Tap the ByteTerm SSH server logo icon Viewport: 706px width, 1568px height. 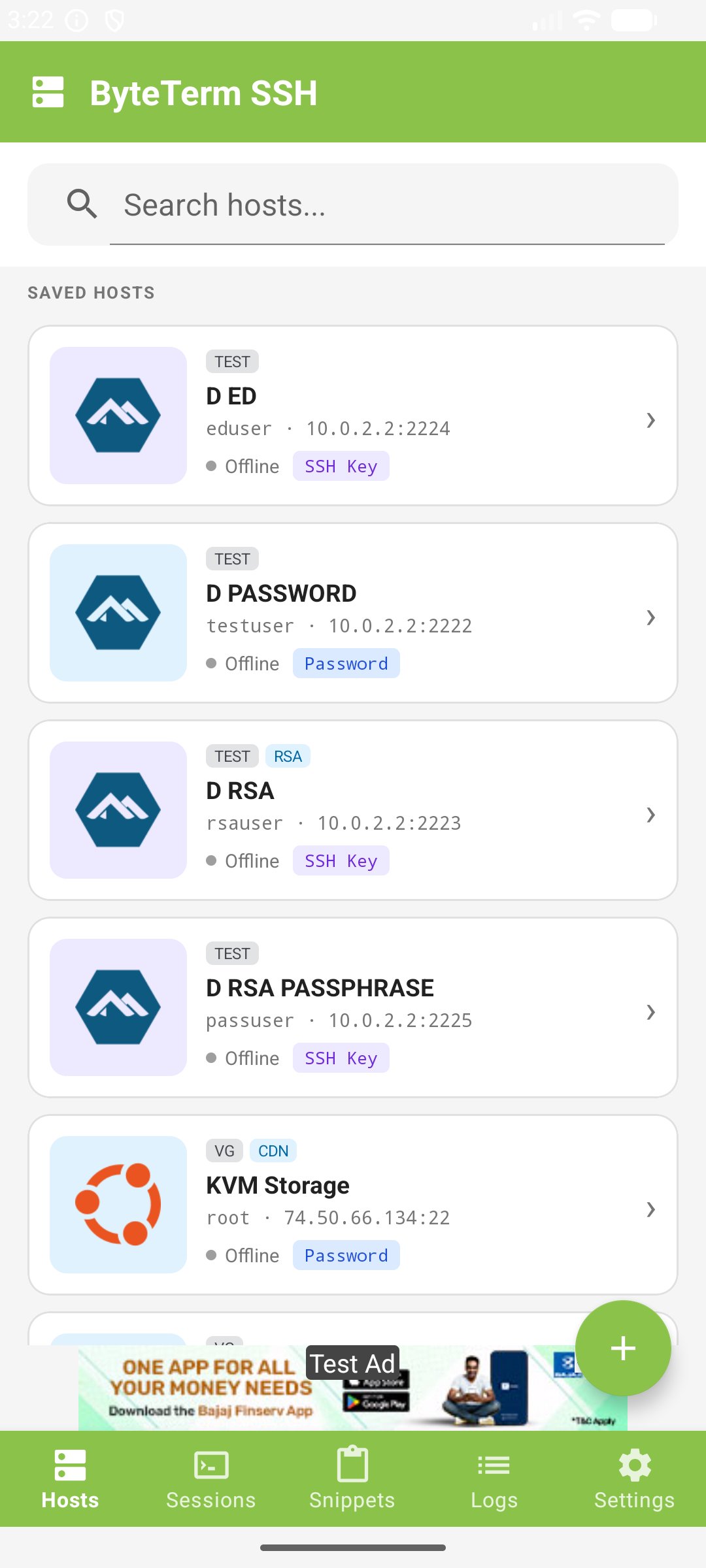(48, 92)
